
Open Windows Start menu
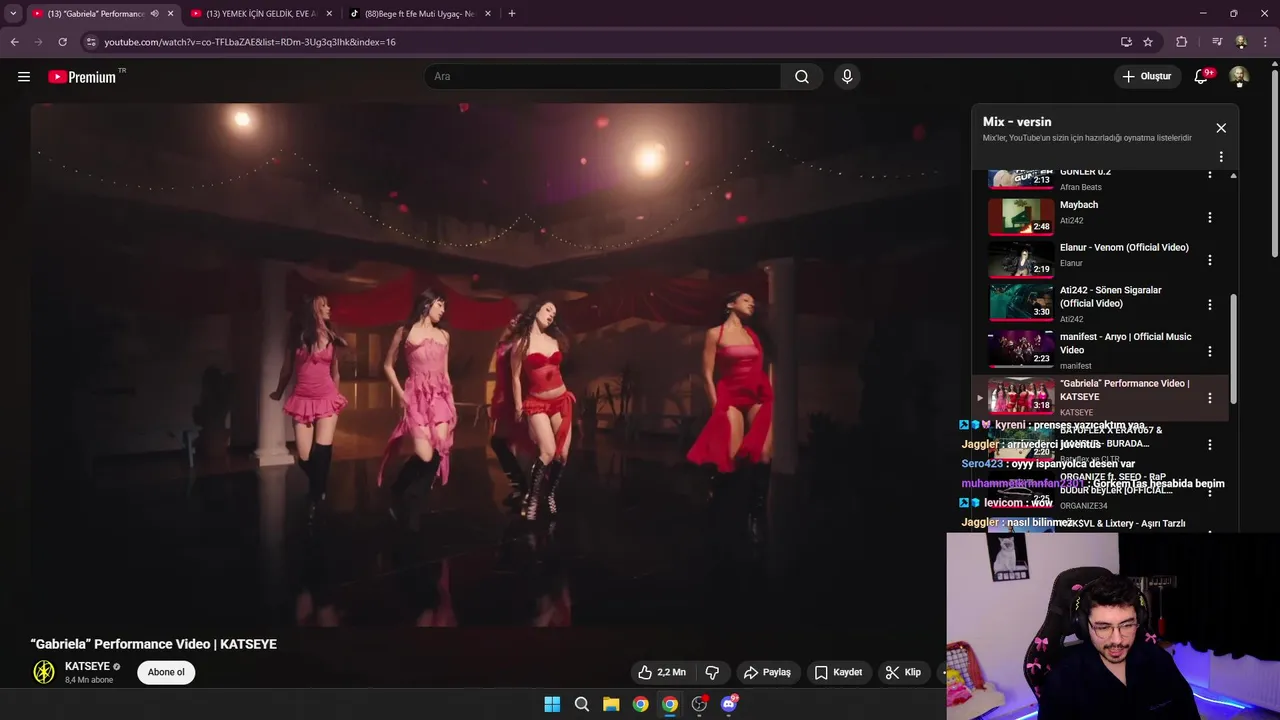pyautogui.click(x=552, y=704)
